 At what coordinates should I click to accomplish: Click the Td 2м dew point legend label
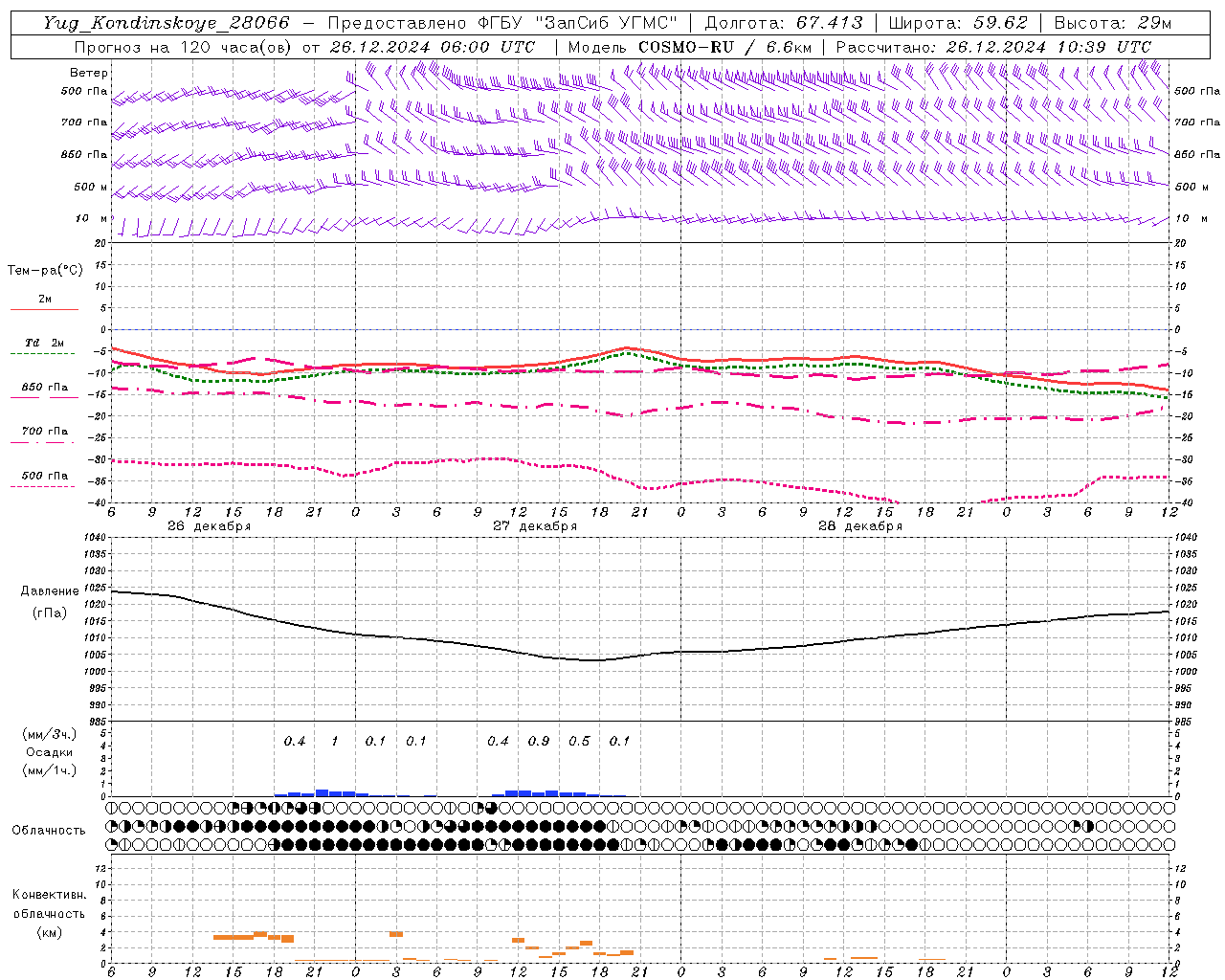point(45,343)
